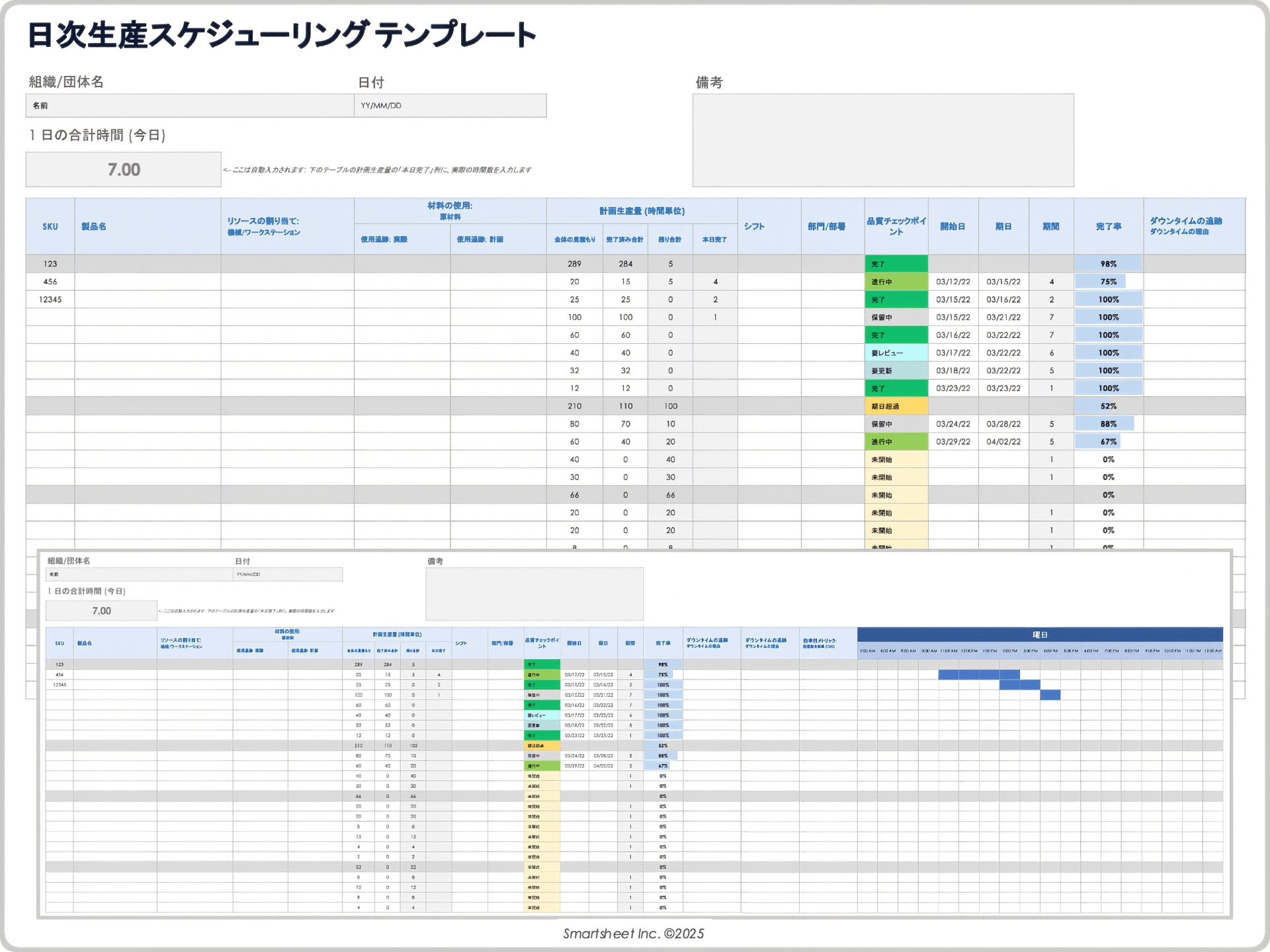1270x952 pixels.
Task: Select the 210 estimate cell in gray row
Action: click(x=575, y=406)
